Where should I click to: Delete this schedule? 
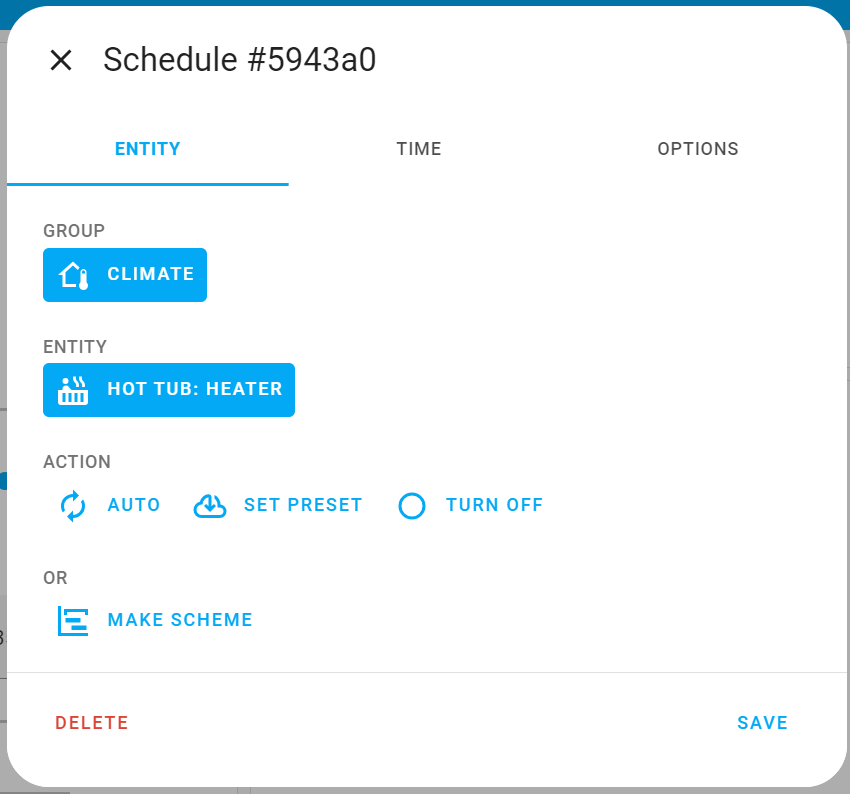click(91, 722)
